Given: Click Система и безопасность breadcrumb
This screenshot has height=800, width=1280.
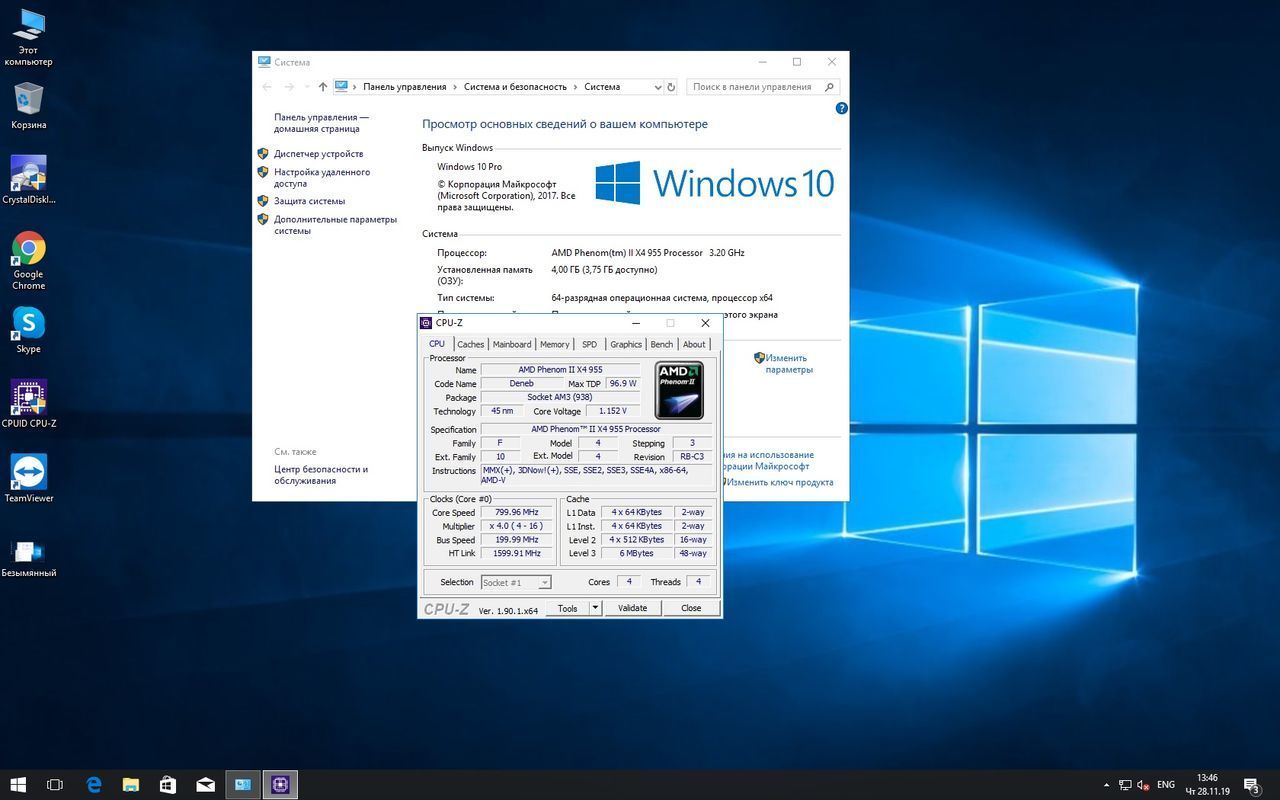Looking at the screenshot, I should tap(515, 87).
